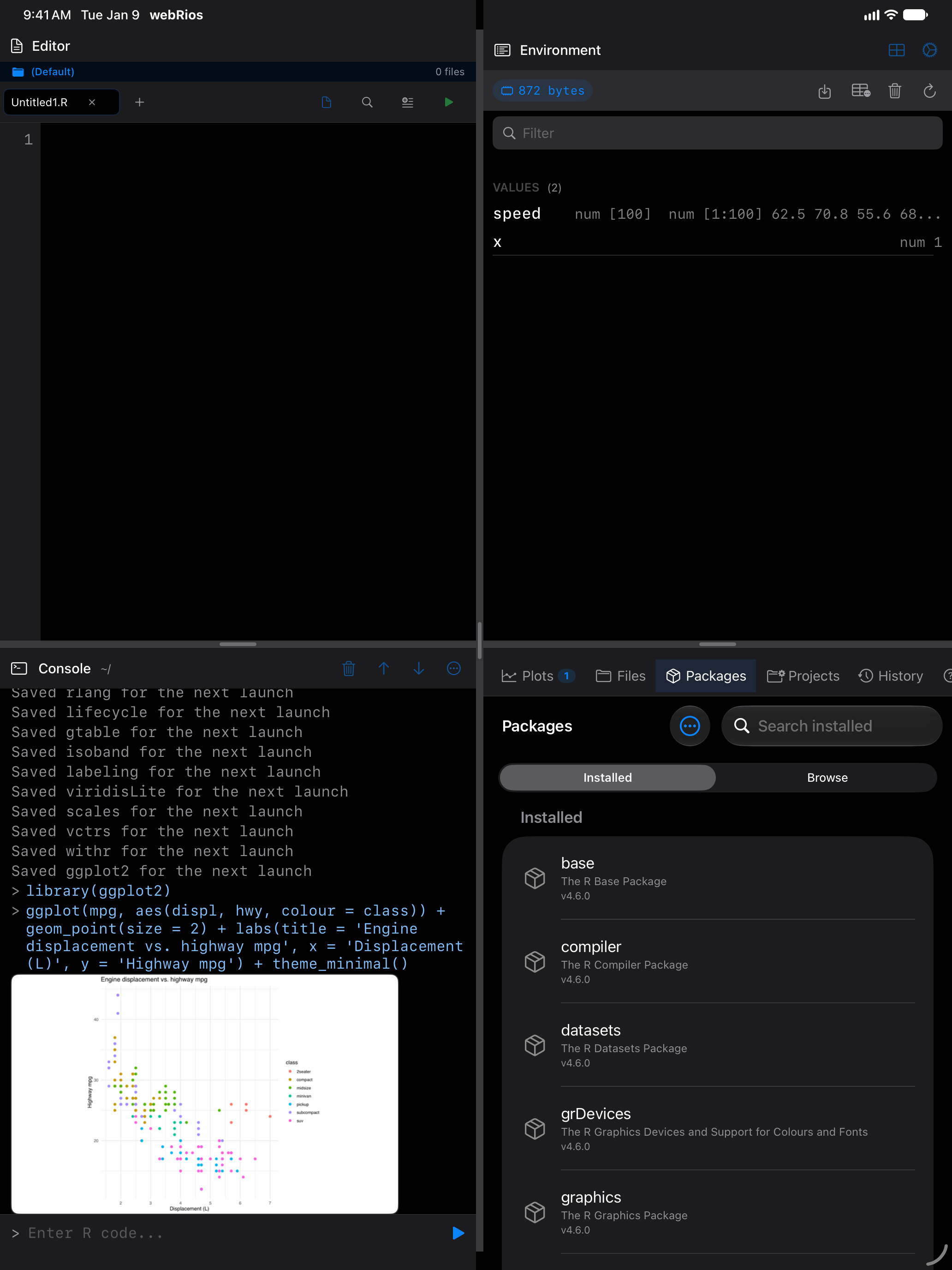The image size is (952, 1270).
Task: Submit console code with blue play button
Action: pyautogui.click(x=458, y=1233)
